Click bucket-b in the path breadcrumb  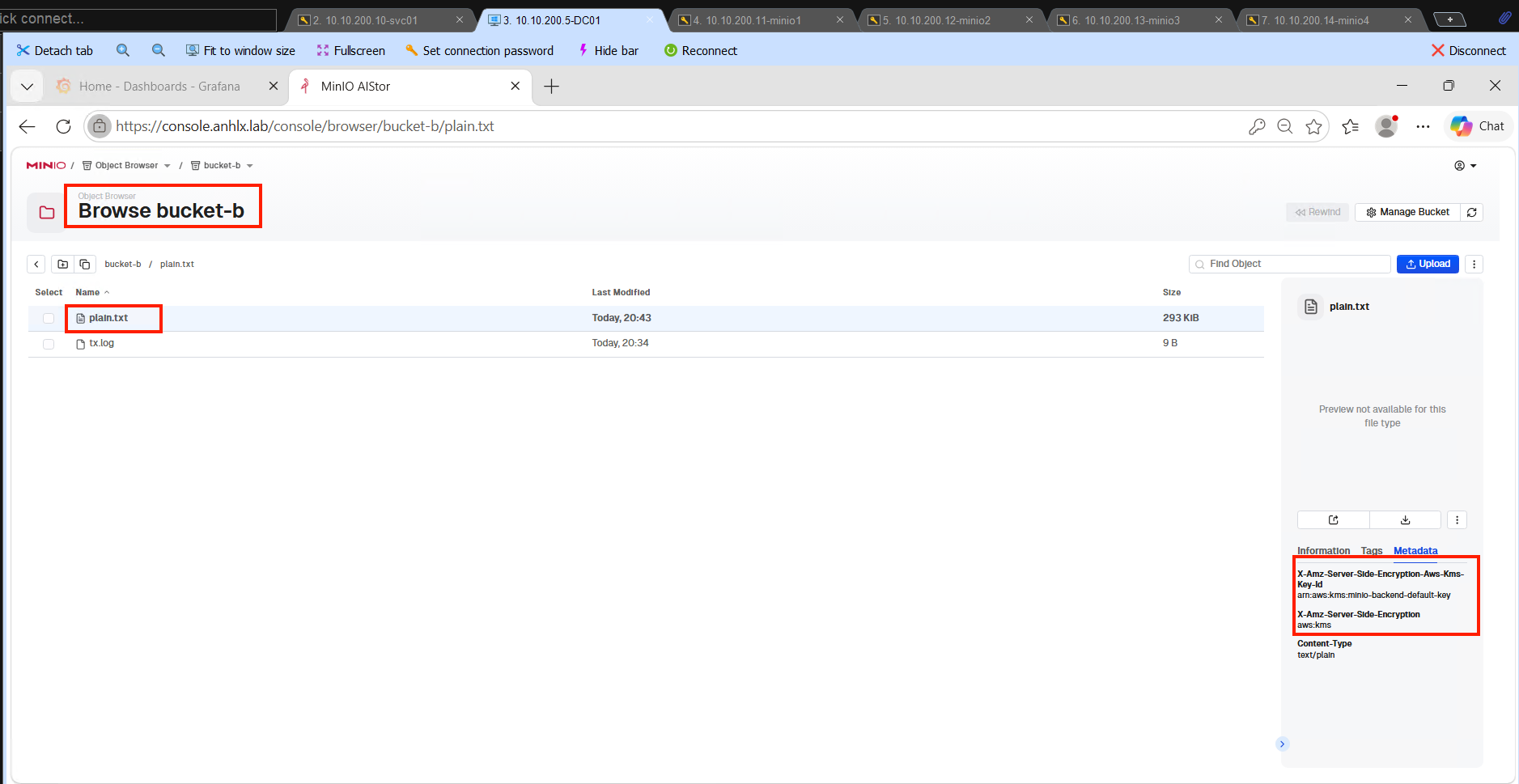tap(123, 264)
